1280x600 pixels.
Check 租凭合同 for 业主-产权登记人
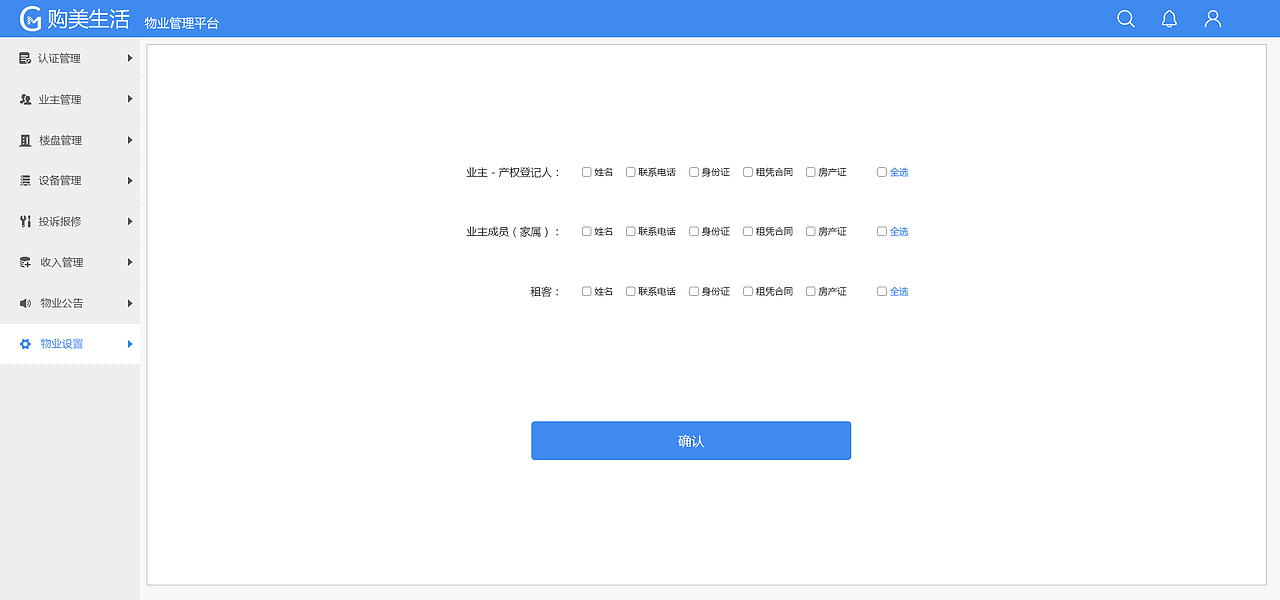[748, 172]
